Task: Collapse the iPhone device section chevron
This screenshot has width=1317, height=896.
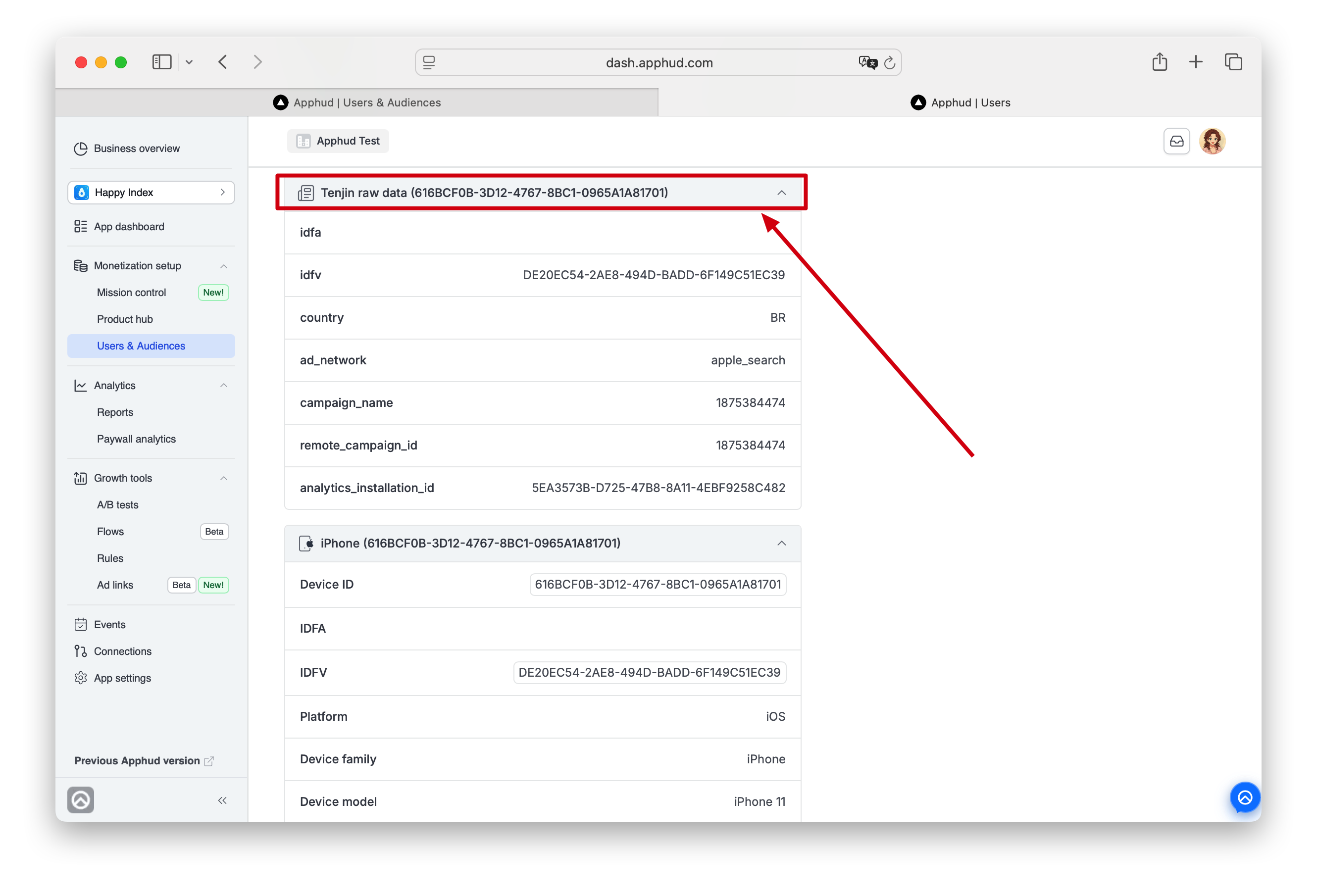Action: 781,543
